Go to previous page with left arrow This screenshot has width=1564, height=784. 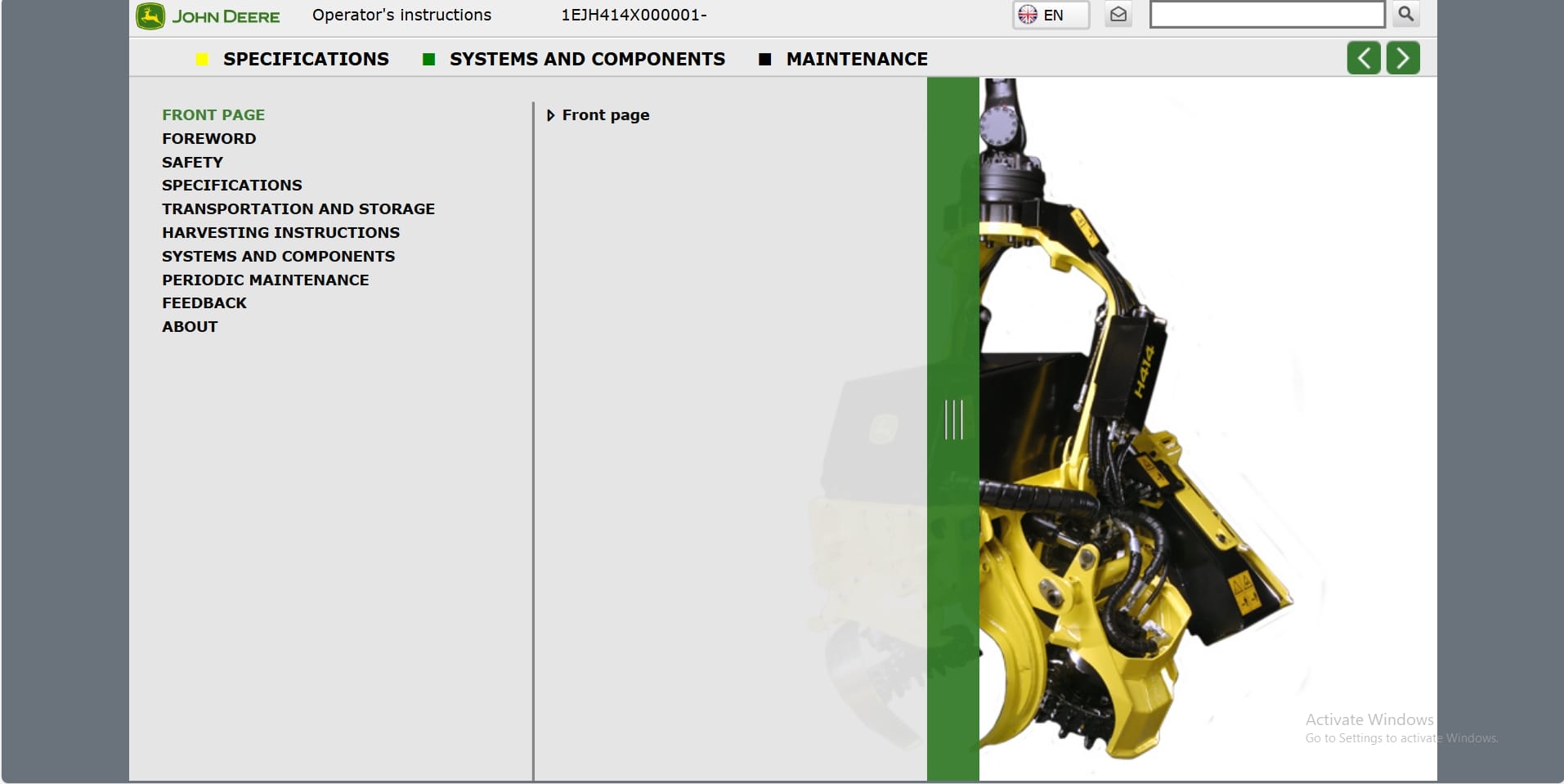(x=1364, y=58)
